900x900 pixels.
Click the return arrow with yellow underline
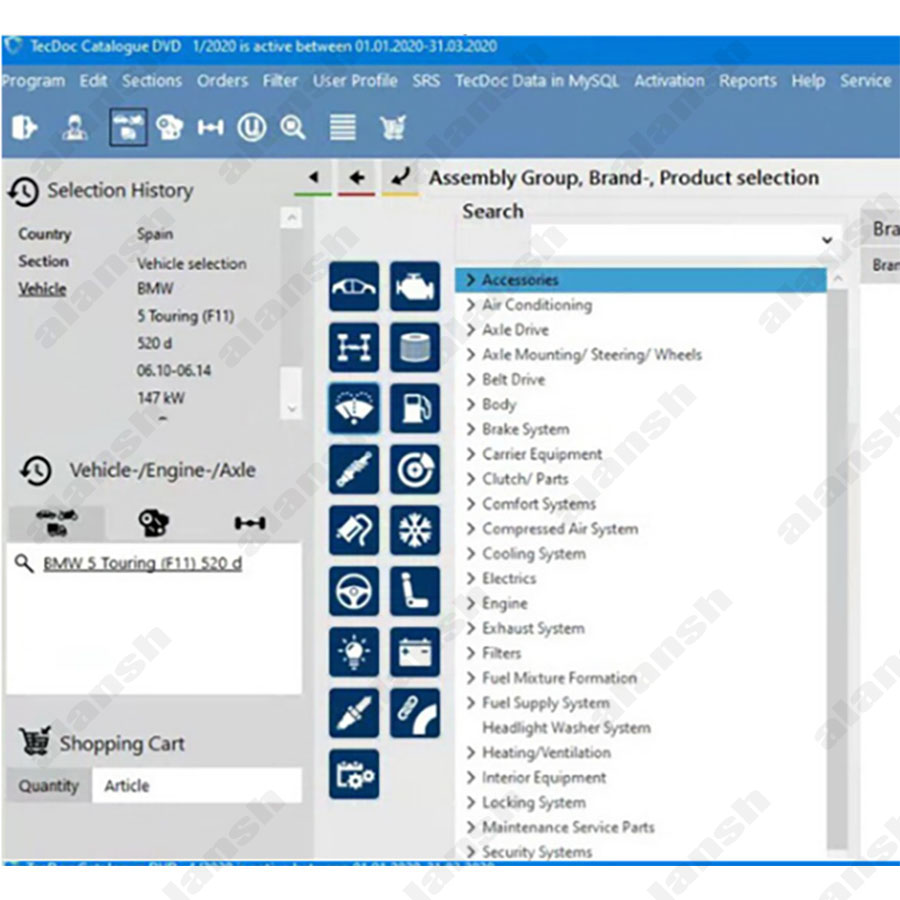[400, 179]
